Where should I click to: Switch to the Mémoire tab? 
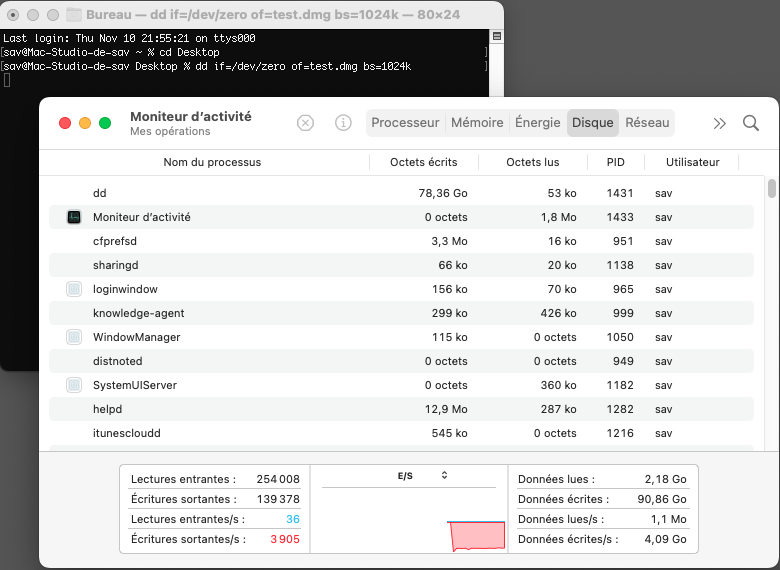coord(477,123)
